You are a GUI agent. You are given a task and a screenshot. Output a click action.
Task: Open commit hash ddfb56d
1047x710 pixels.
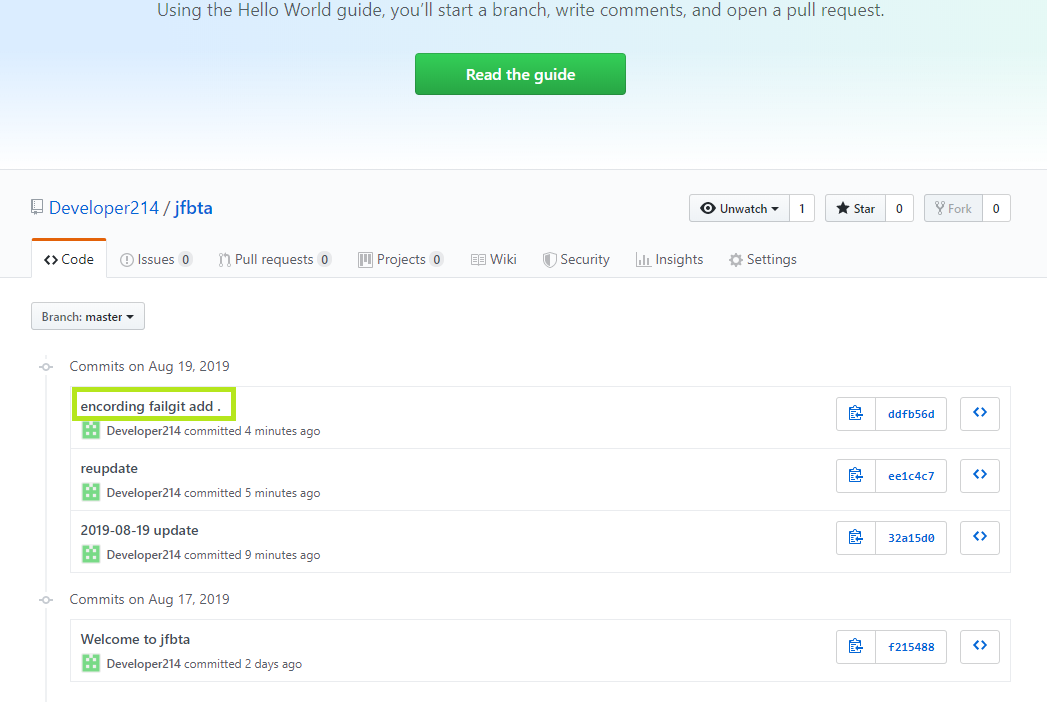[x=911, y=414]
